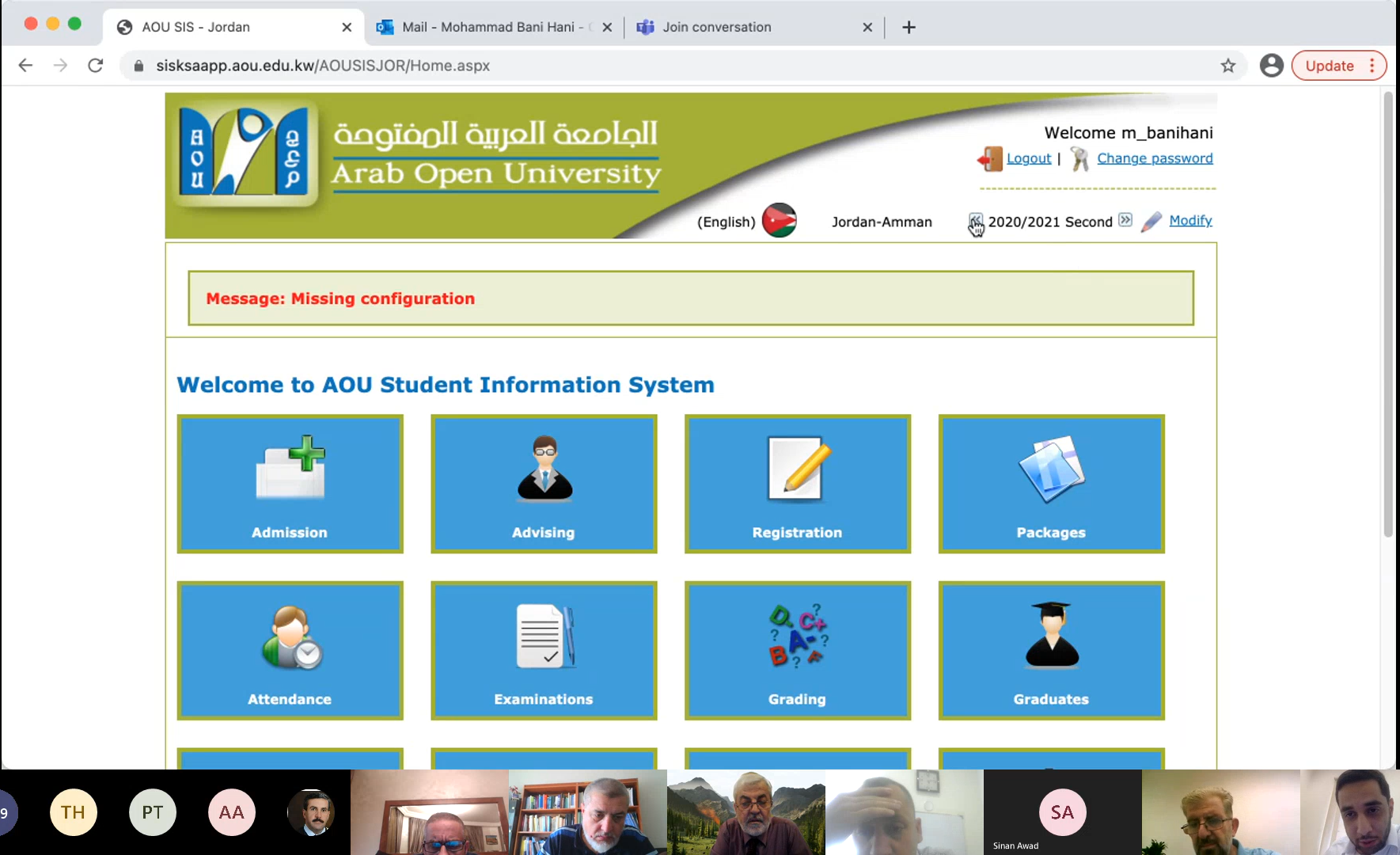Viewport: 1400px width, 855px height.
Task: Click the PT participant avatar
Action: [x=153, y=812]
